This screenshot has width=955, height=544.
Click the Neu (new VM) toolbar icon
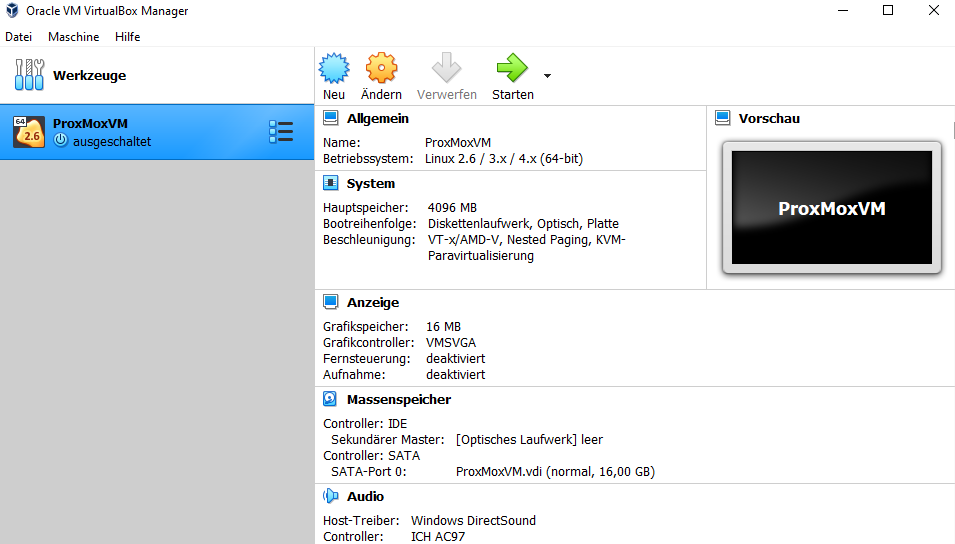pyautogui.click(x=334, y=68)
